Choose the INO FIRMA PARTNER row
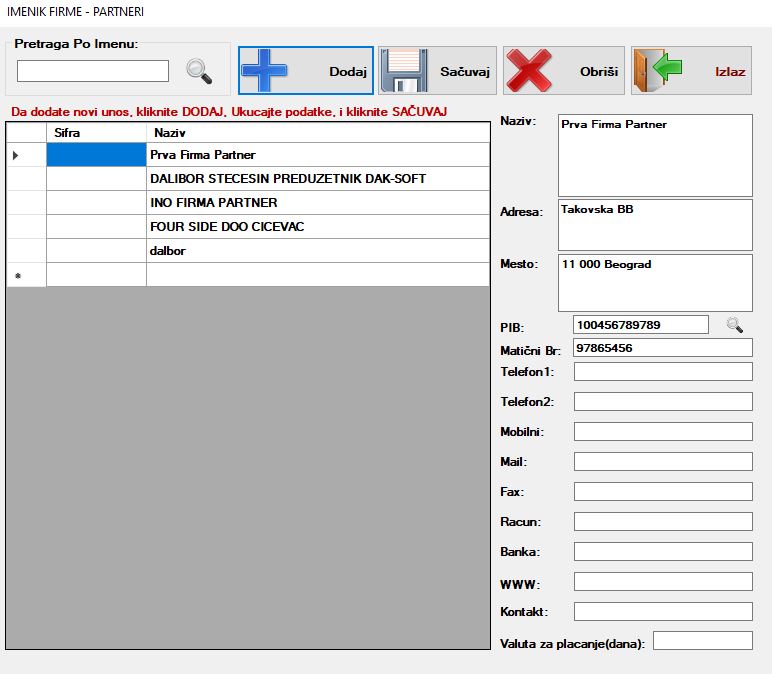 pos(318,203)
